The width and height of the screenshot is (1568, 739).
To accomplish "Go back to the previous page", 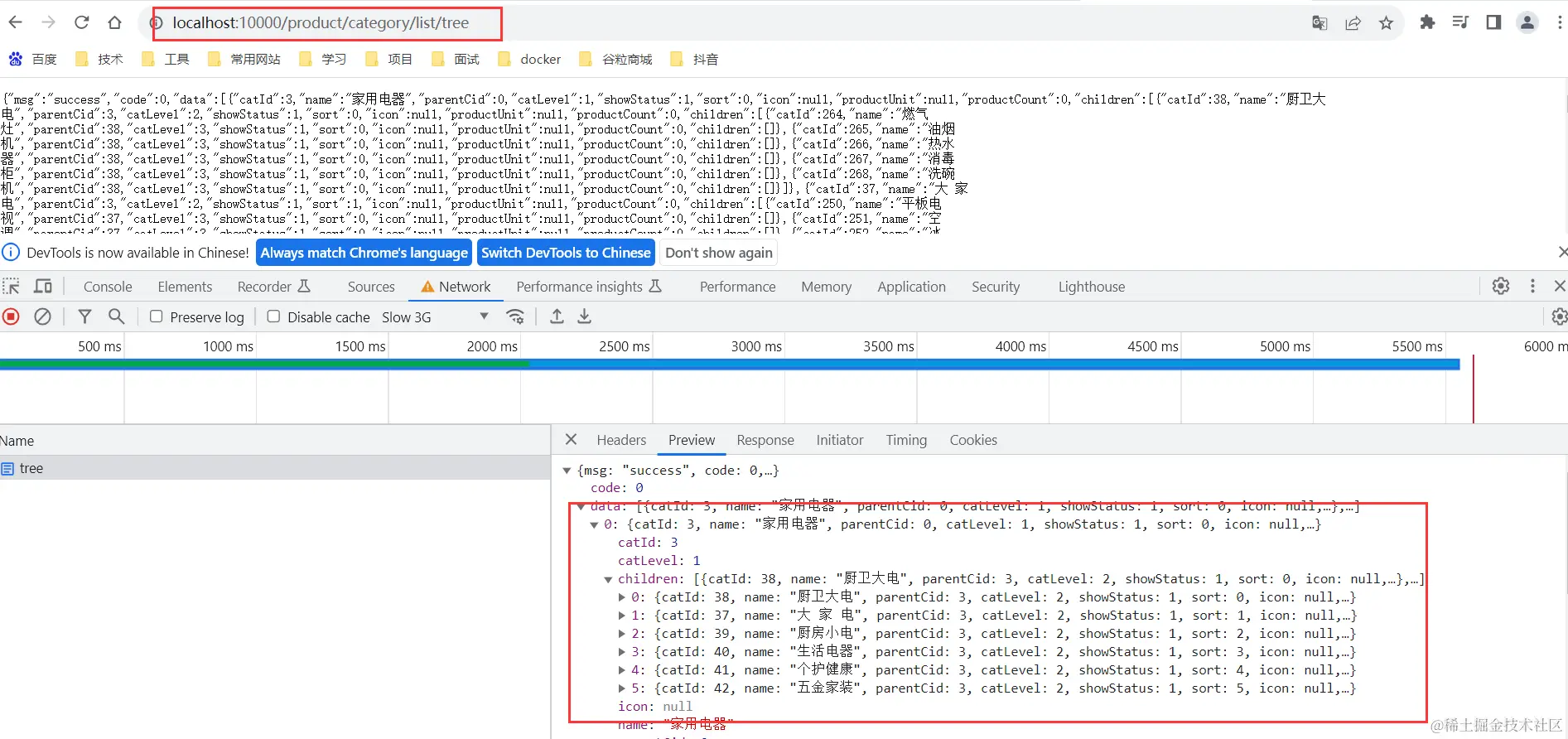I will coord(16,22).
